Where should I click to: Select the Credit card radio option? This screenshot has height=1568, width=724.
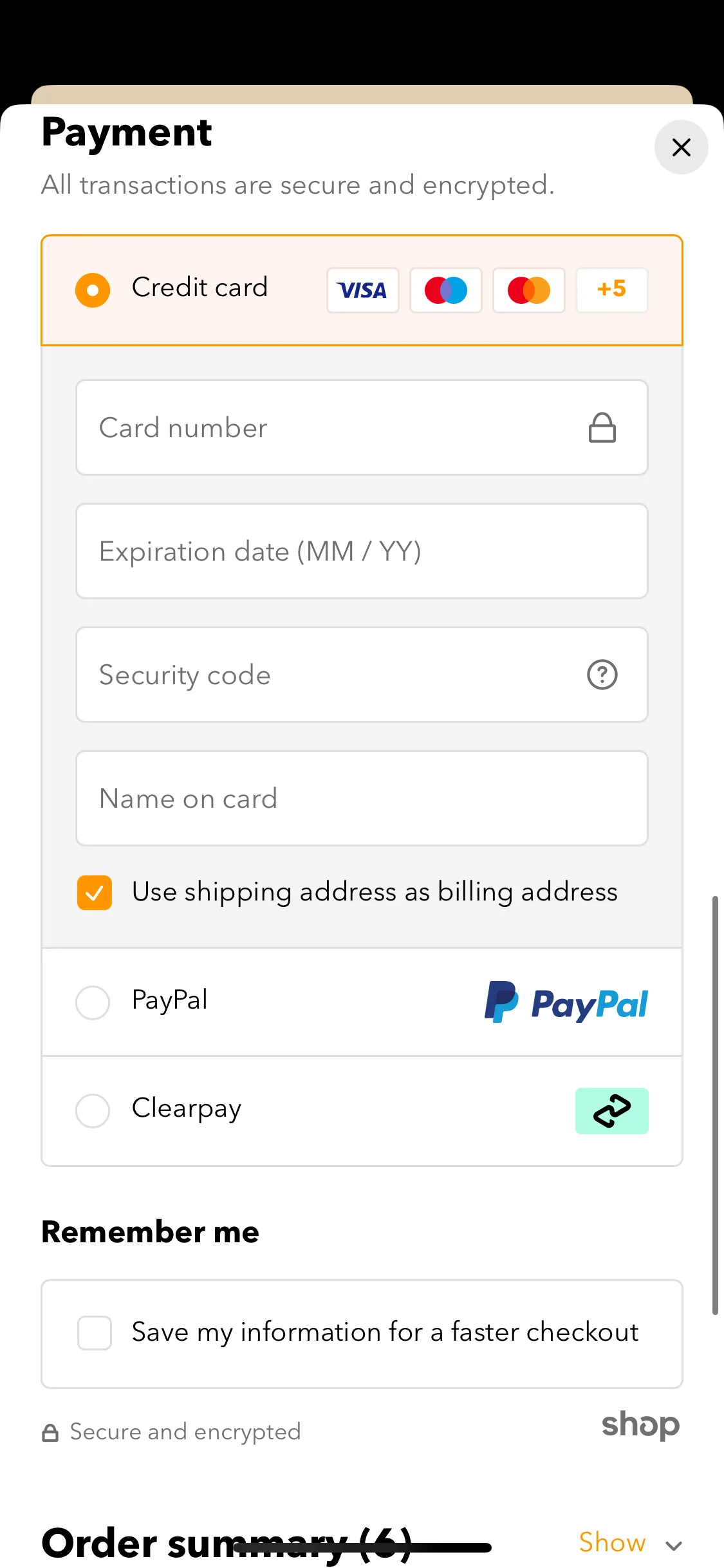coord(93,290)
